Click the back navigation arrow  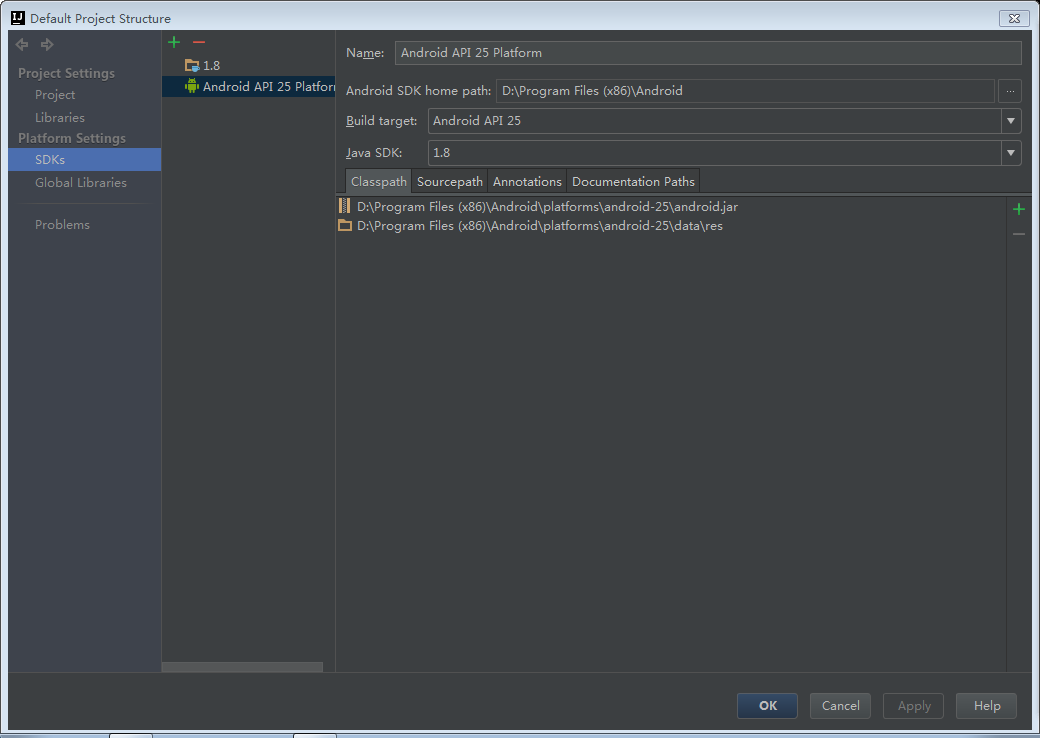click(x=22, y=44)
